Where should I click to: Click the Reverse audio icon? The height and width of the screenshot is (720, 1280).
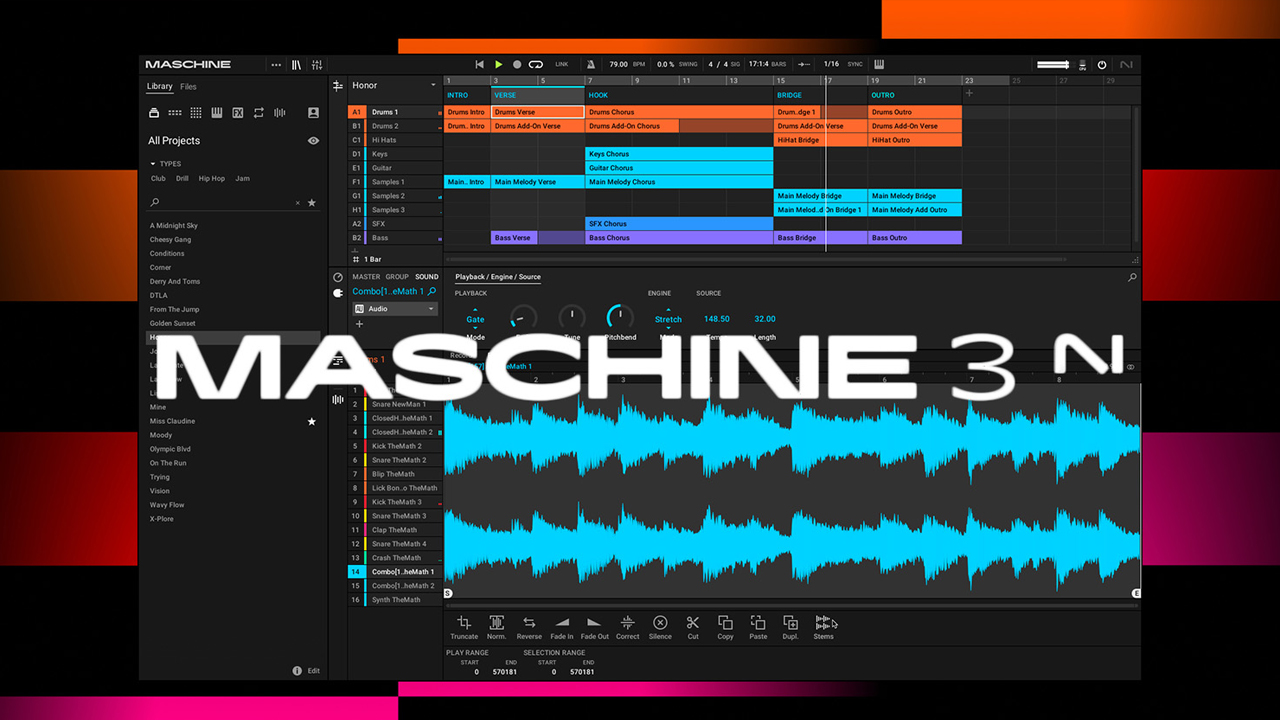529,623
